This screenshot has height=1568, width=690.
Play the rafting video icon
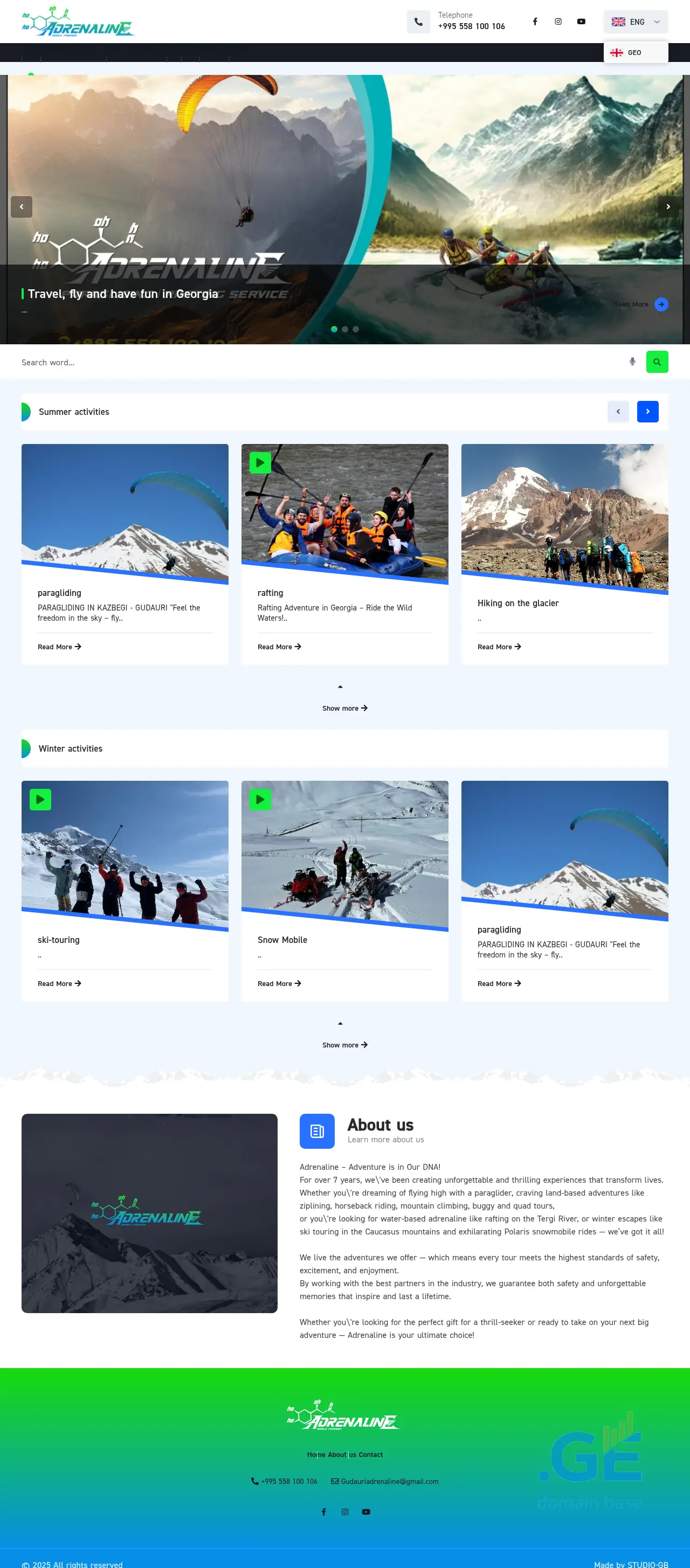[x=260, y=463]
